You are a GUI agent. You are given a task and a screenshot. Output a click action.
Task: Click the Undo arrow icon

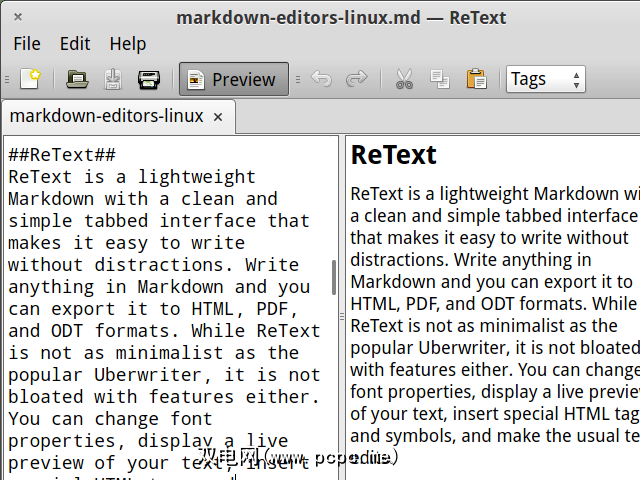coord(321,79)
